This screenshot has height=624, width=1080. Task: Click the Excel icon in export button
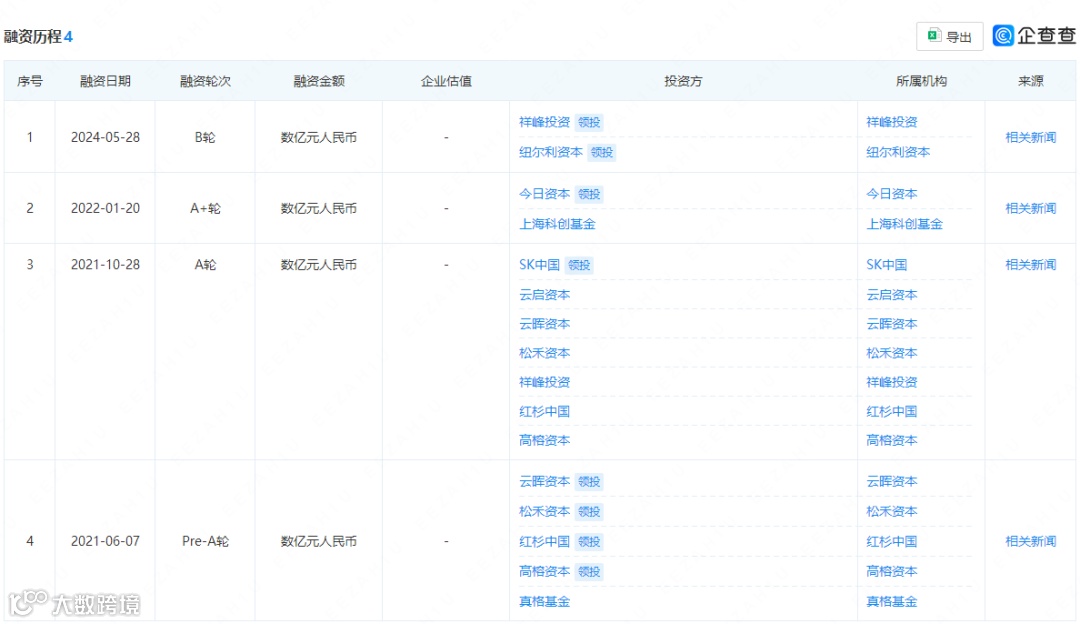coord(934,36)
